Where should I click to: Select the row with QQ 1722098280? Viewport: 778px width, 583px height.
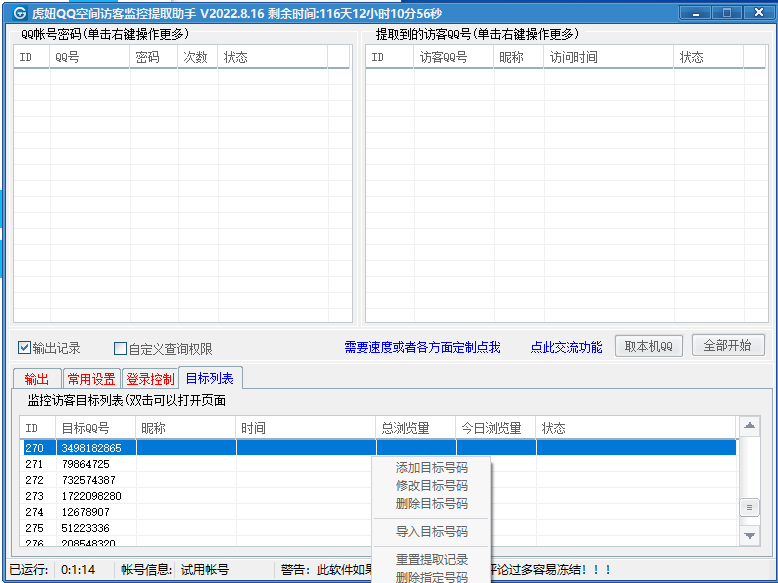(x=380, y=496)
